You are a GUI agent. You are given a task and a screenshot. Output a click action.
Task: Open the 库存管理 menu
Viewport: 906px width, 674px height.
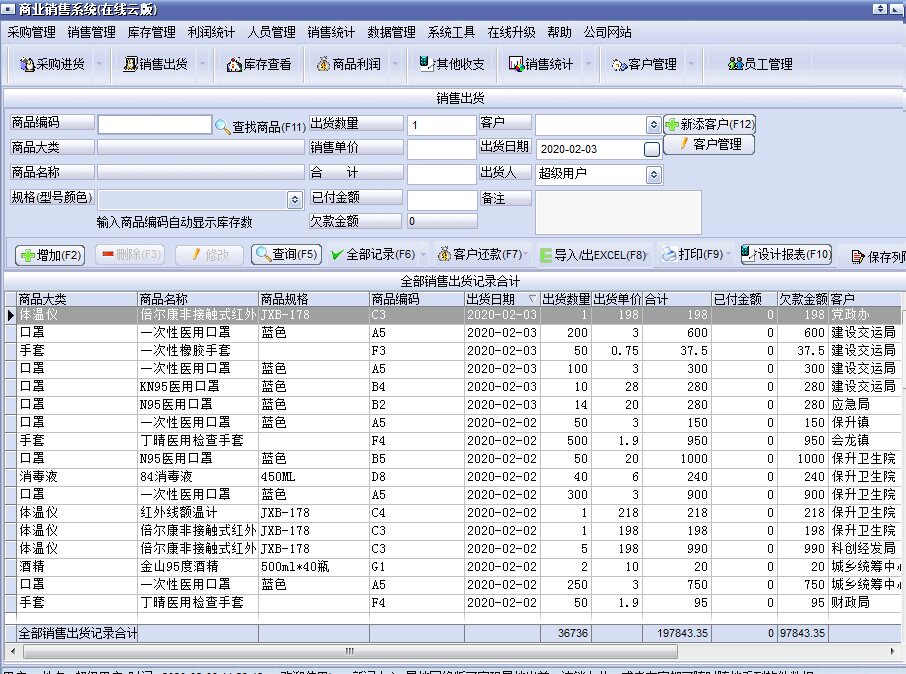[152, 32]
